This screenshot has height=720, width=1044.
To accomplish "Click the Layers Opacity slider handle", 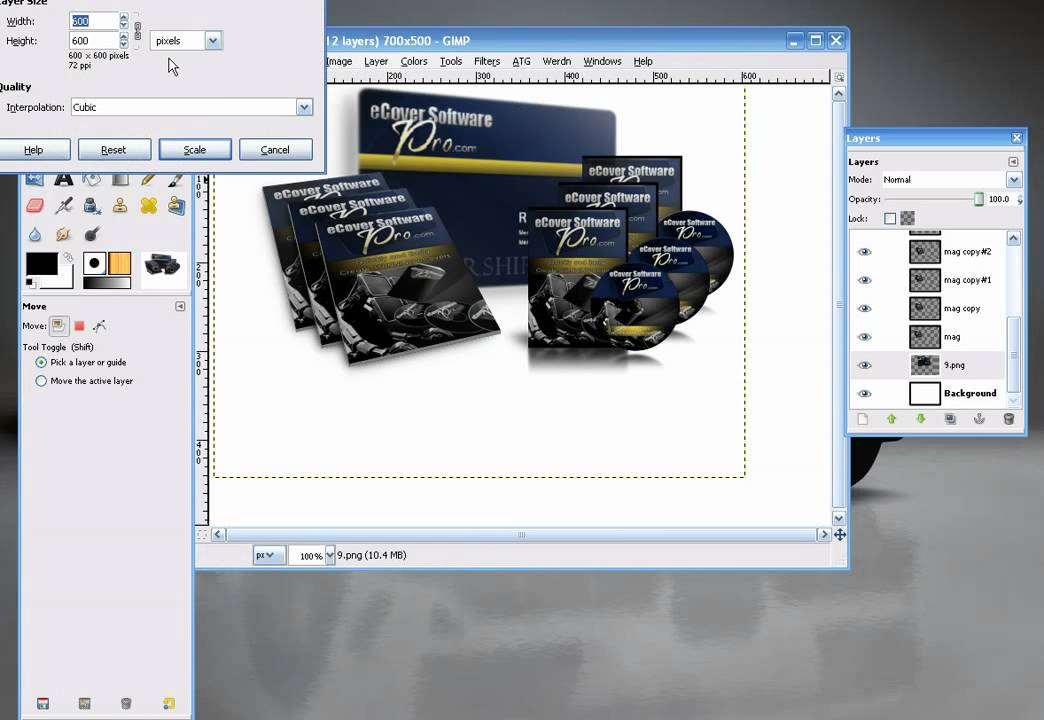I will tap(979, 199).
